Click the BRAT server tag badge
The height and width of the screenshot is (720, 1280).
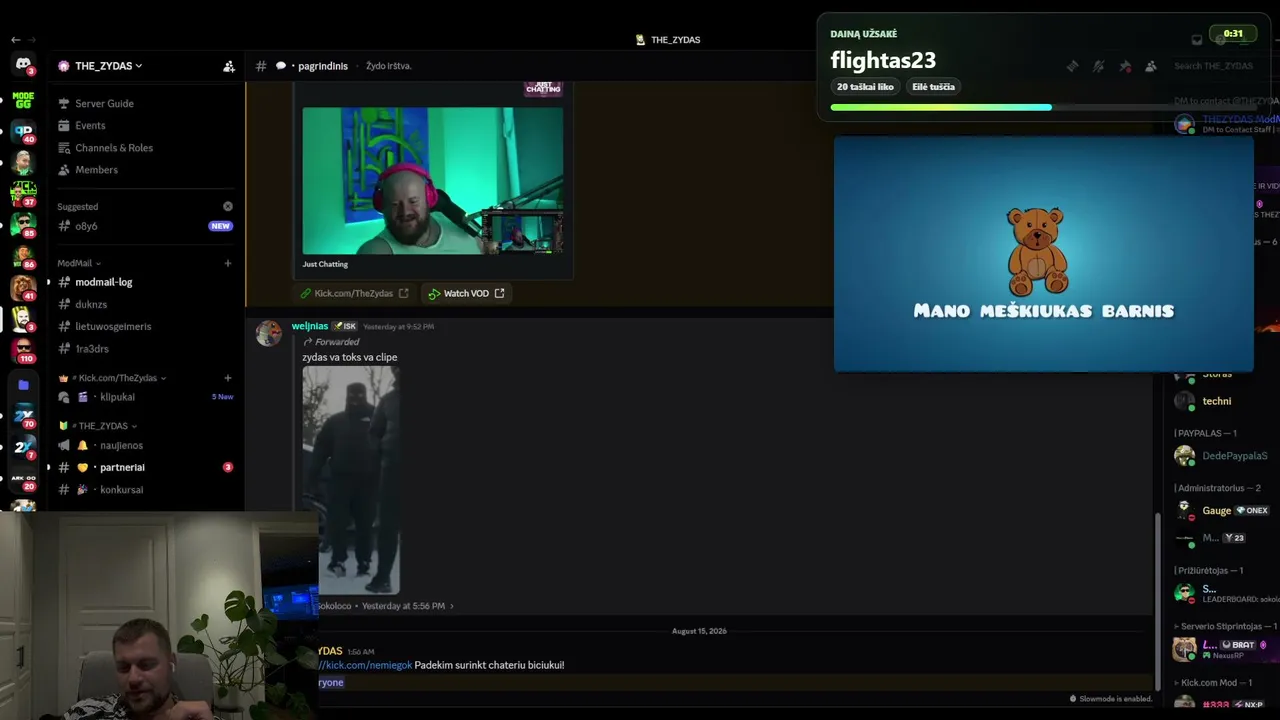[x=1238, y=645]
